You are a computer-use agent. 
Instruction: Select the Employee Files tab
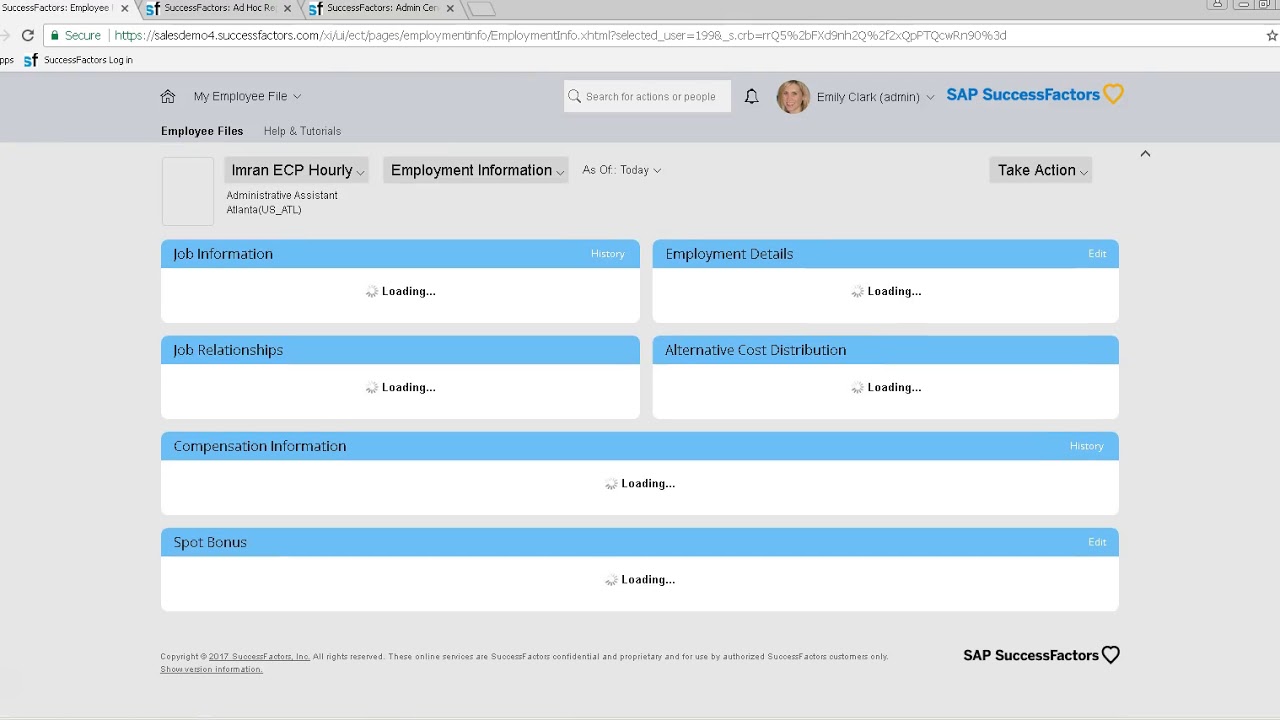(202, 131)
